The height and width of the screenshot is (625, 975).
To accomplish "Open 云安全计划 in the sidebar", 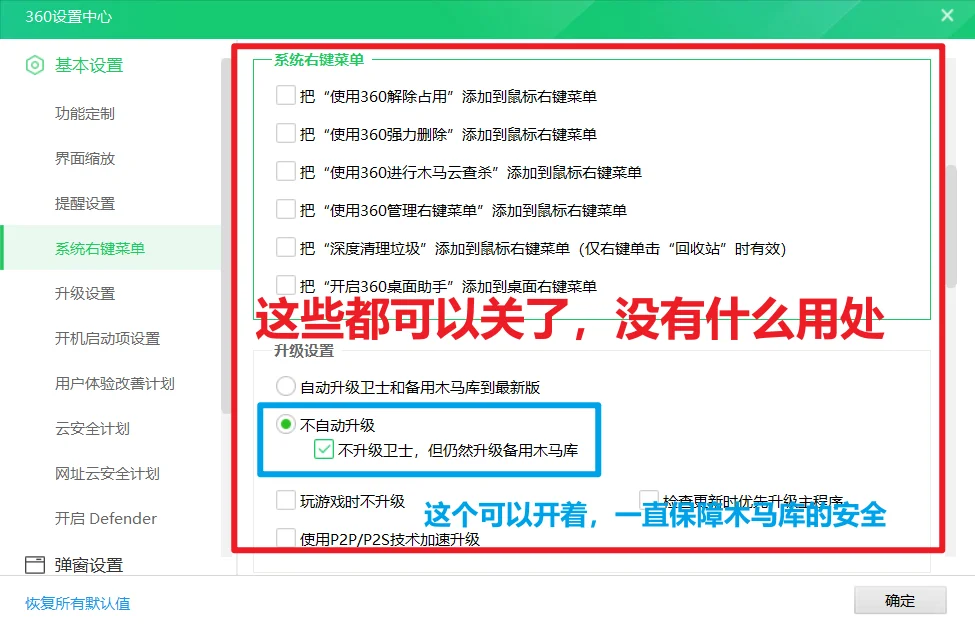I will click(92, 428).
